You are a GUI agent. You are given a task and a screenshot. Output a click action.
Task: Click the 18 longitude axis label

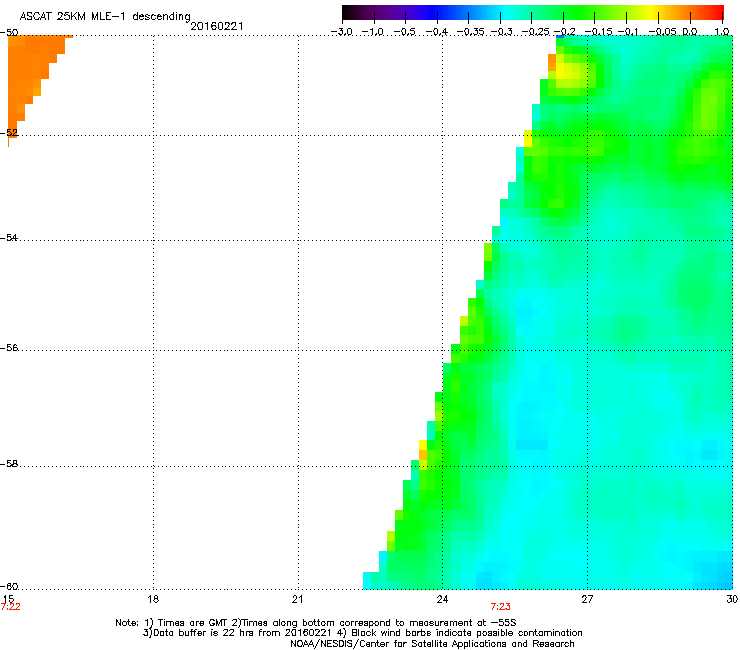tap(153, 599)
